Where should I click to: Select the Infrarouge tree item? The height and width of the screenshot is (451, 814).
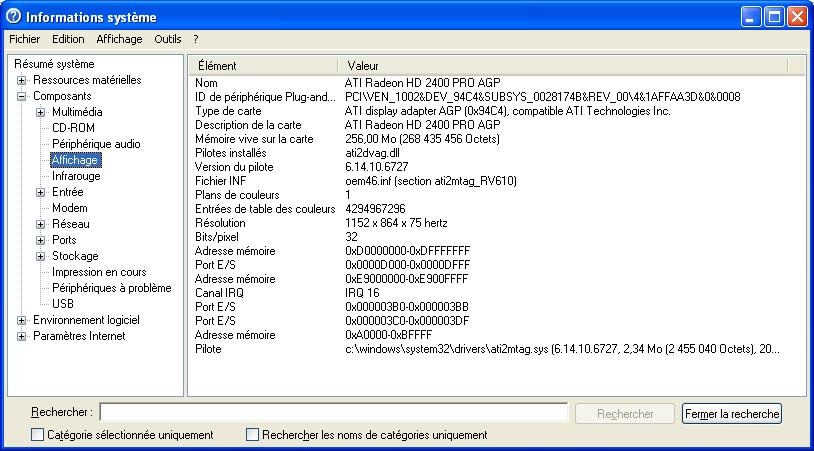76,176
